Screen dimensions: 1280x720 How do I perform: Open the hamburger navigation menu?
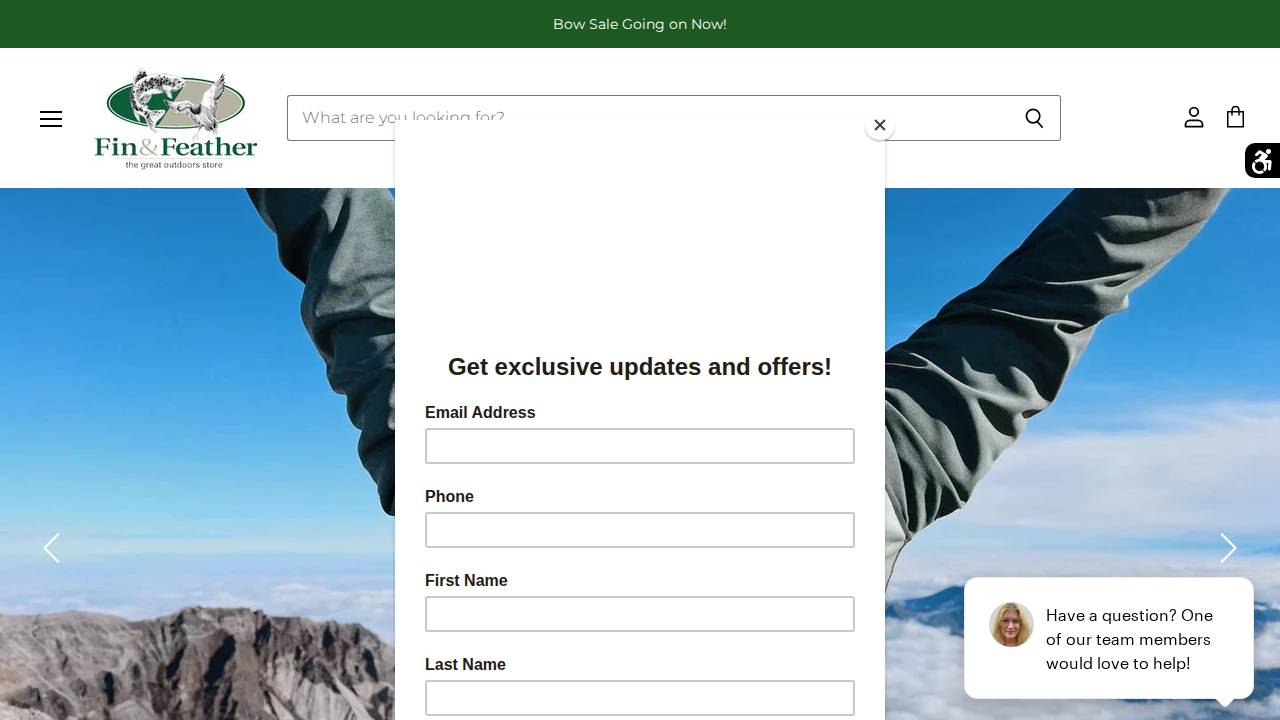pyautogui.click(x=51, y=119)
